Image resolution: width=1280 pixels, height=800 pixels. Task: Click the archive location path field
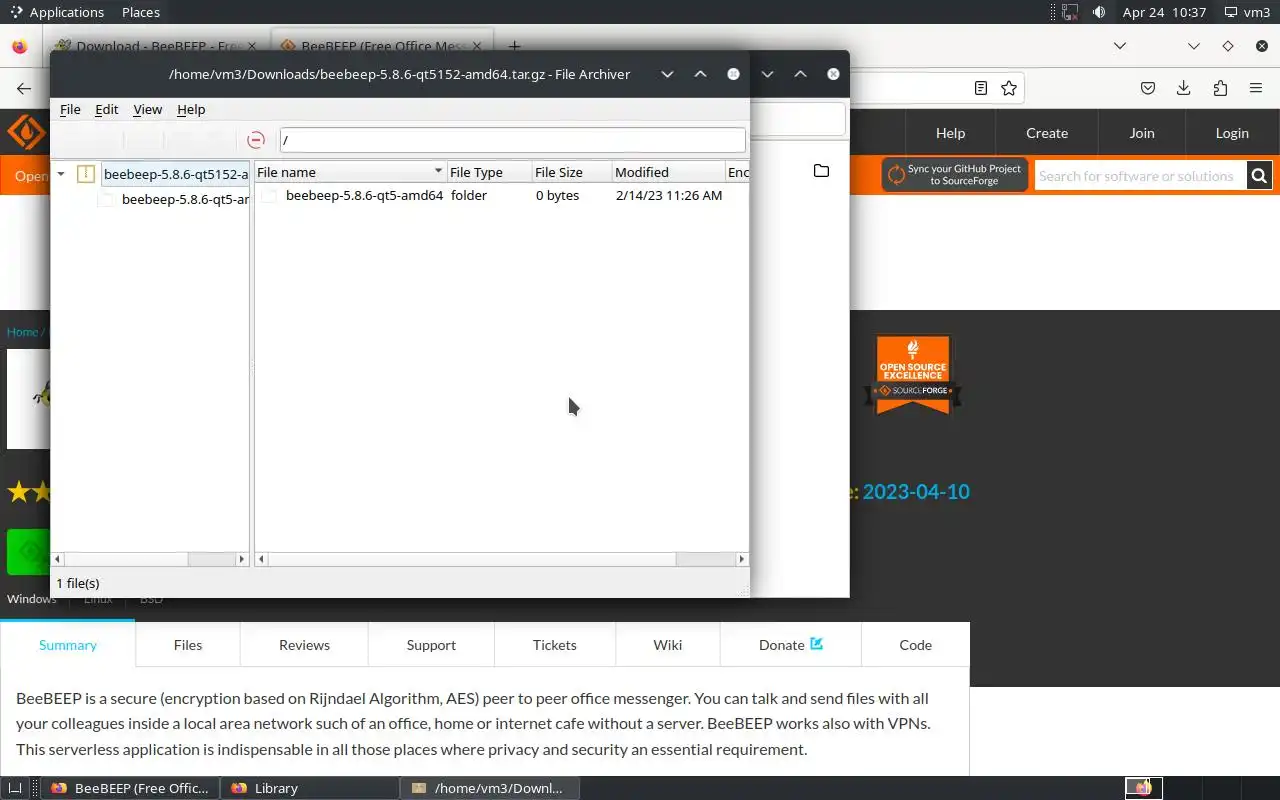point(512,140)
